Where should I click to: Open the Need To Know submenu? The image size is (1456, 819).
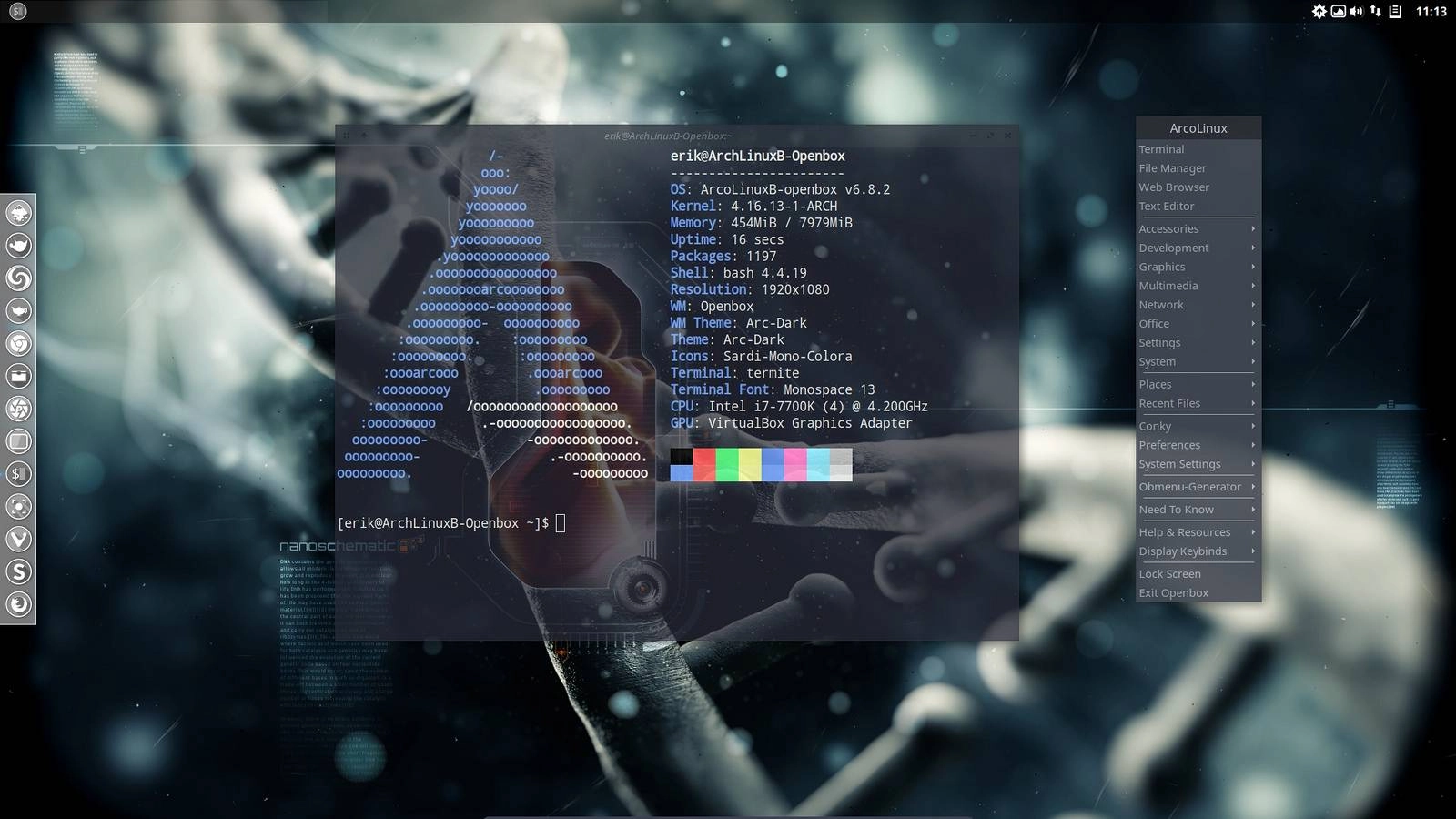[1198, 510]
